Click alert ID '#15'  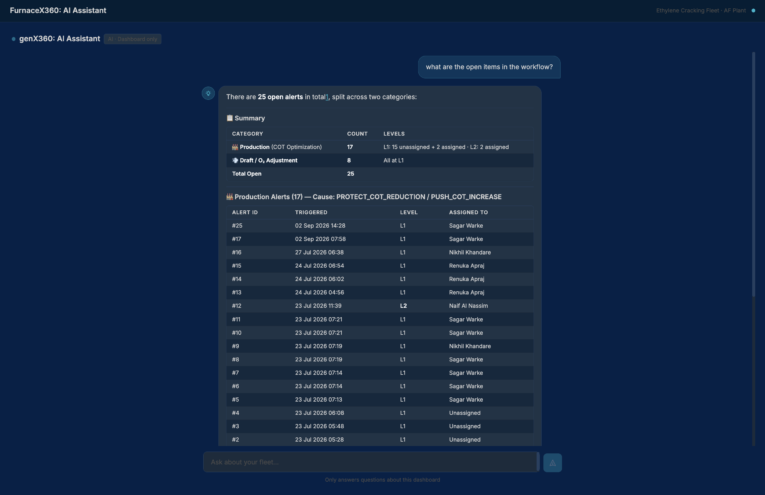237,266
